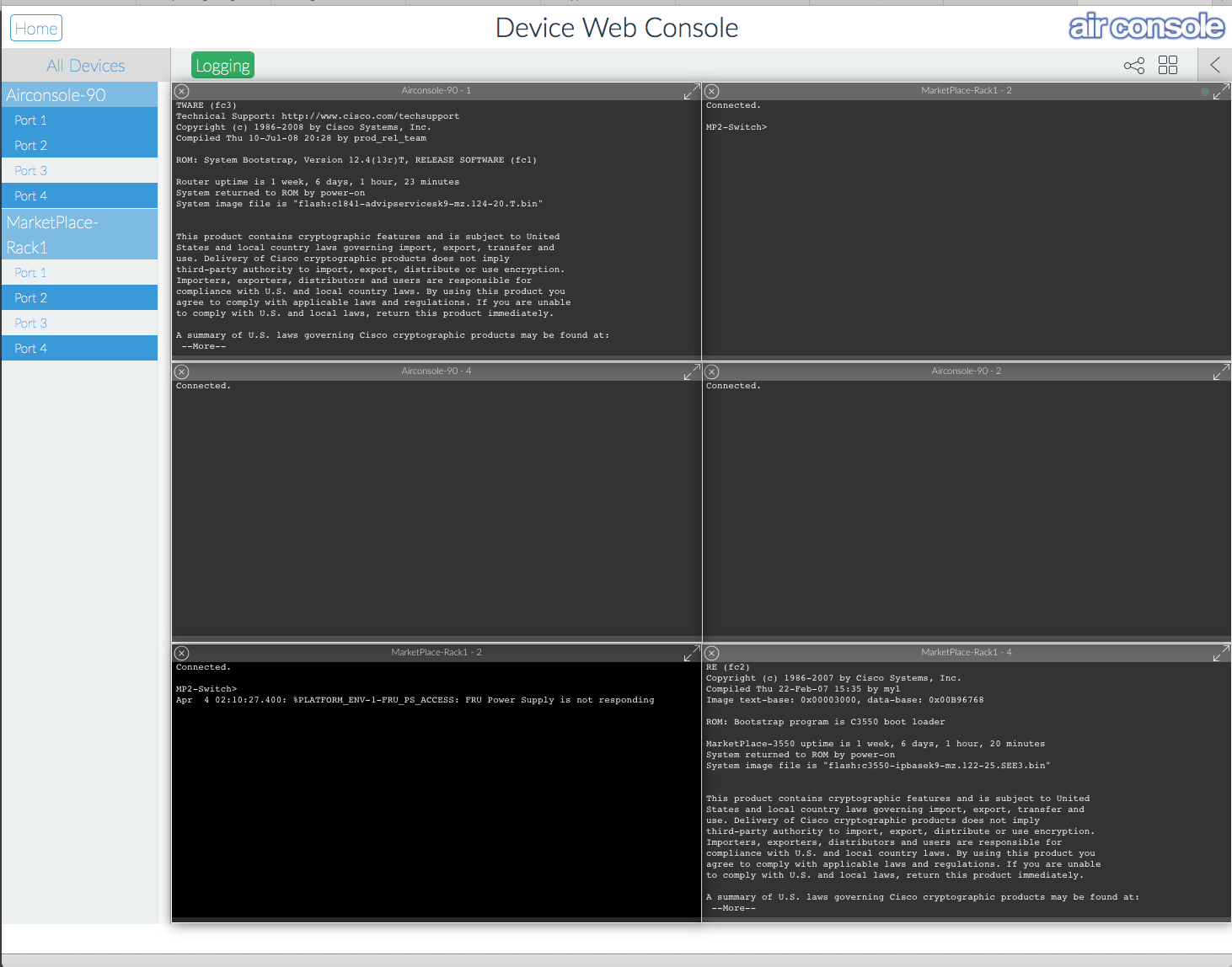Screen dimensions: 1232x967
Task: Expand the Airconsole-90 - 2 terminal
Action: [1221, 371]
